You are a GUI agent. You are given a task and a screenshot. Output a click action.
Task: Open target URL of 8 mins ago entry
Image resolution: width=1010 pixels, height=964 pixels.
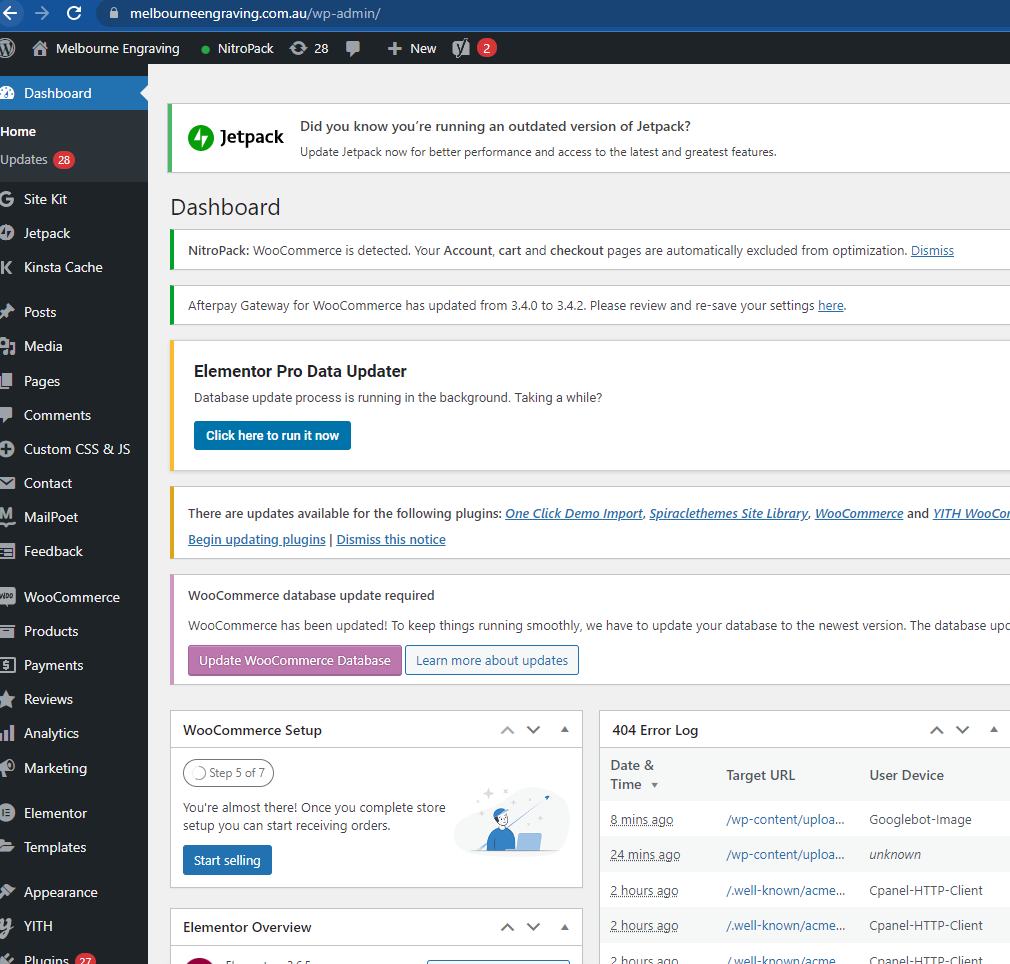(785, 819)
